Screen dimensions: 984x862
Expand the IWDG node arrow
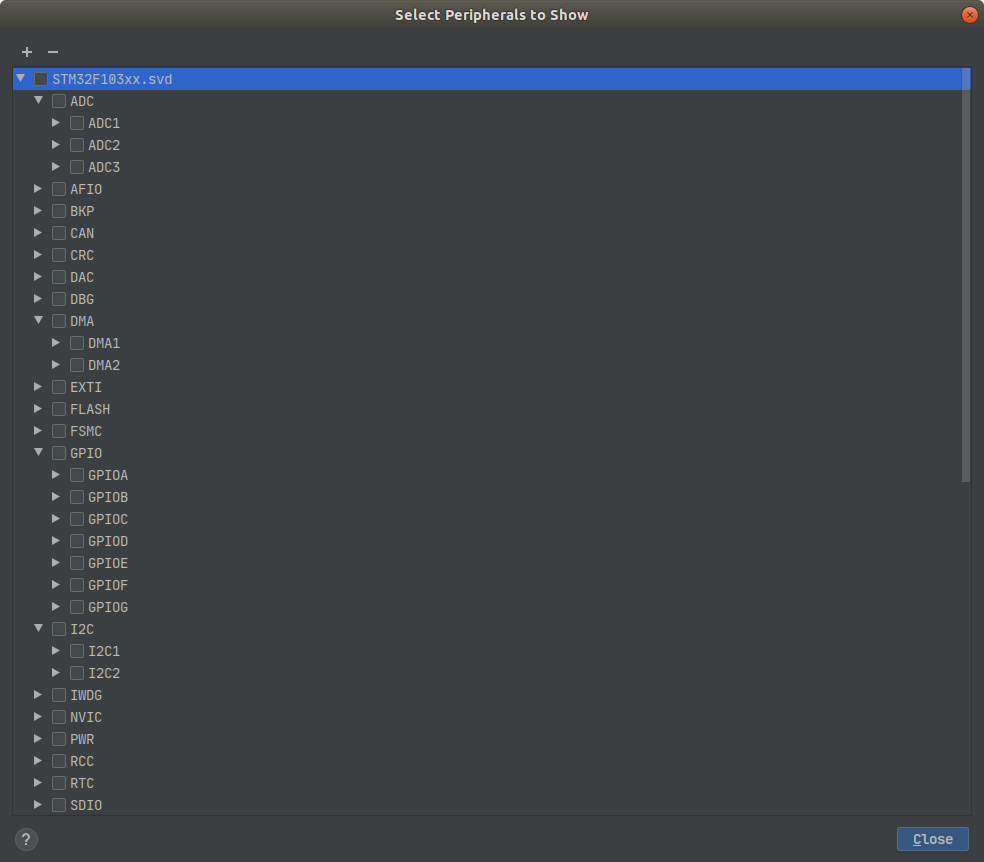tap(38, 695)
